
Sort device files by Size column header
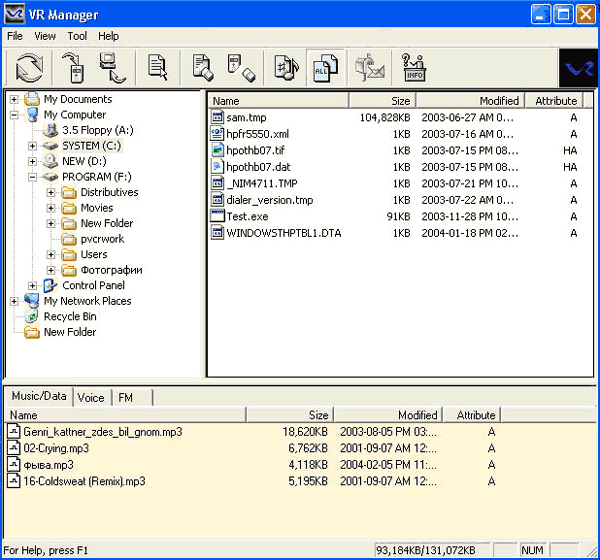(x=290, y=415)
